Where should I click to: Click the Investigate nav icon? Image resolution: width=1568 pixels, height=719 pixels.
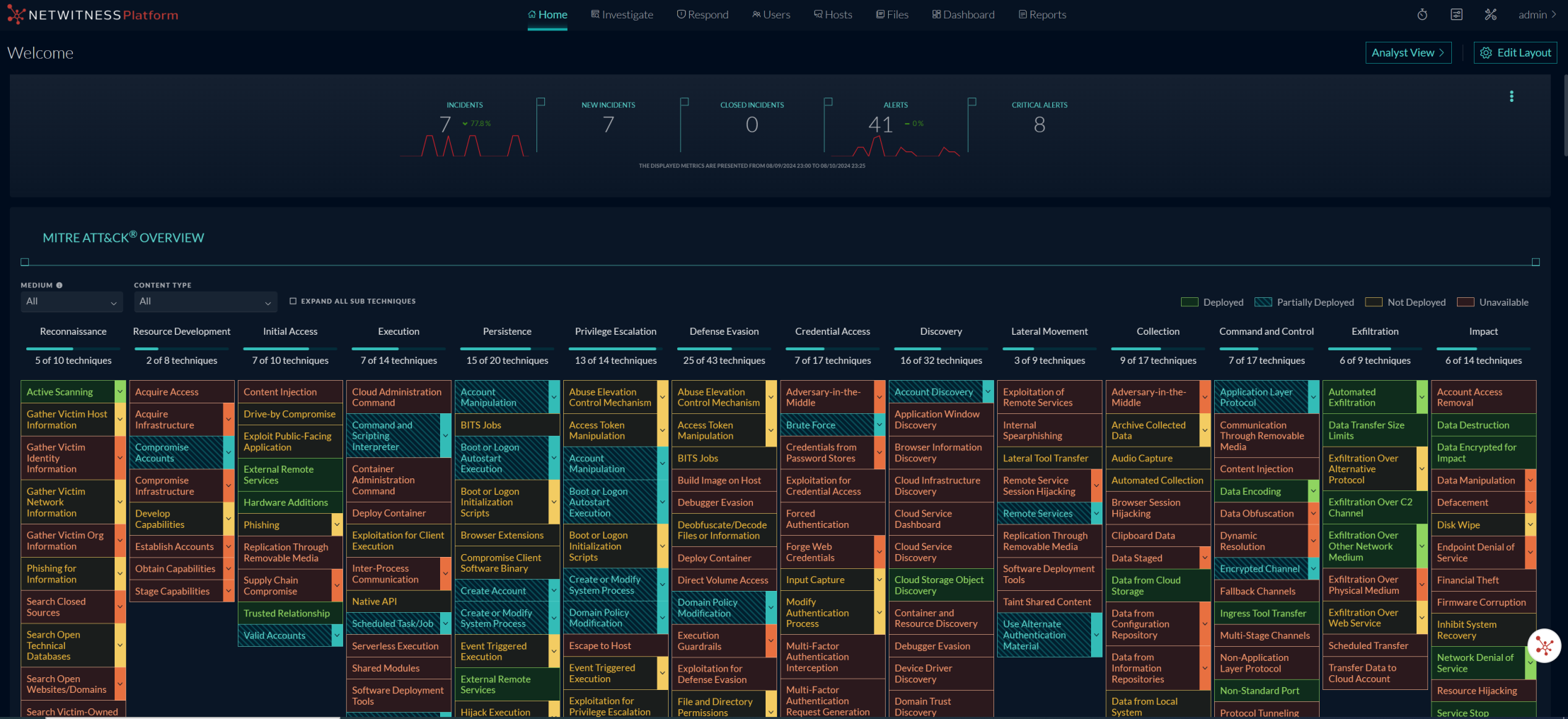click(x=595, y=14)
